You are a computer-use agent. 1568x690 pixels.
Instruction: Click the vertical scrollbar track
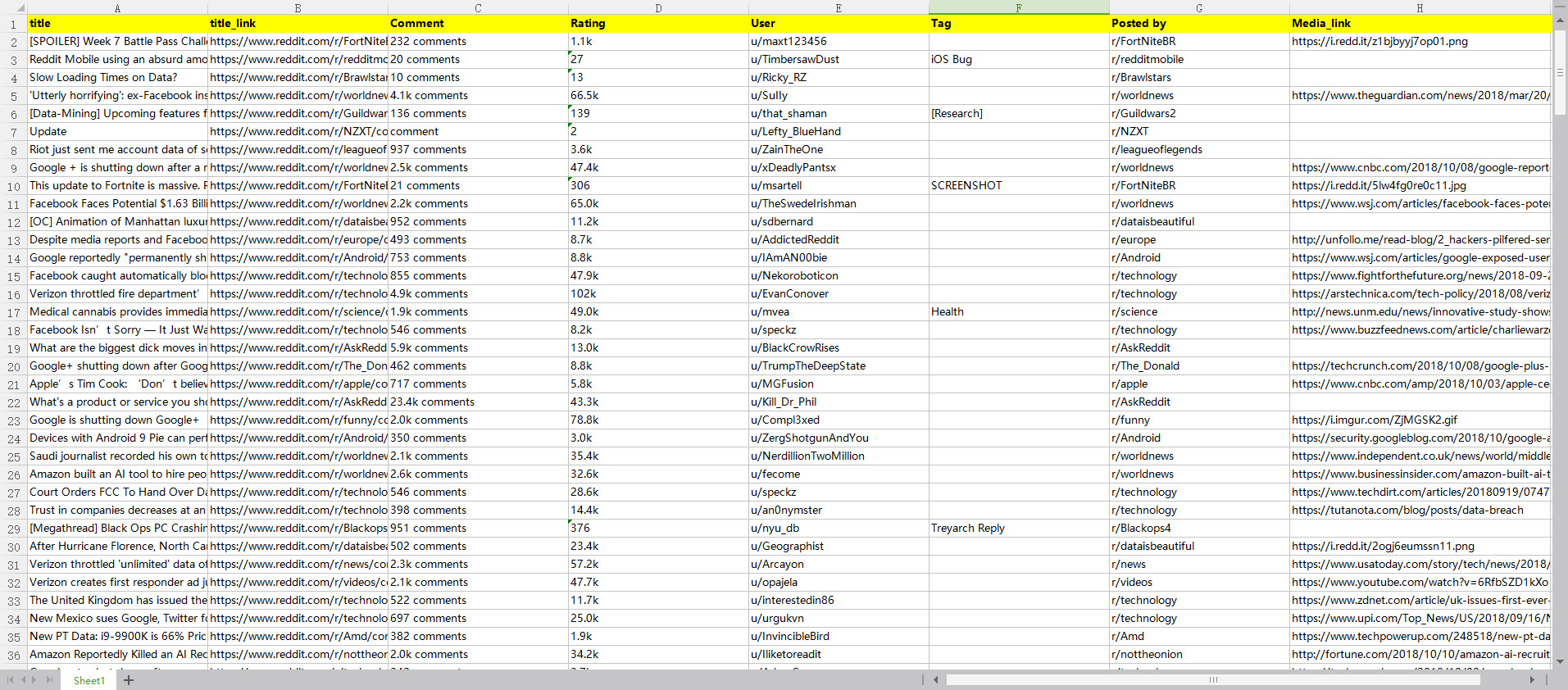click(x=1560, y=344)
